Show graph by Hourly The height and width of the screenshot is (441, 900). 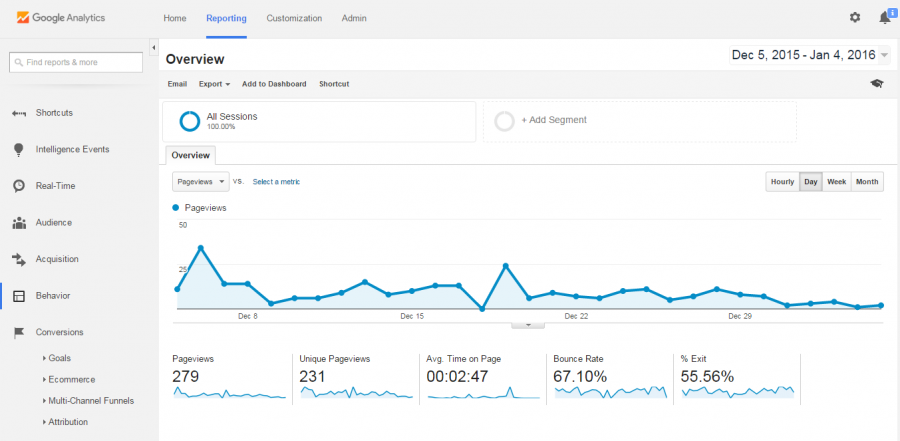pos(782,181)
